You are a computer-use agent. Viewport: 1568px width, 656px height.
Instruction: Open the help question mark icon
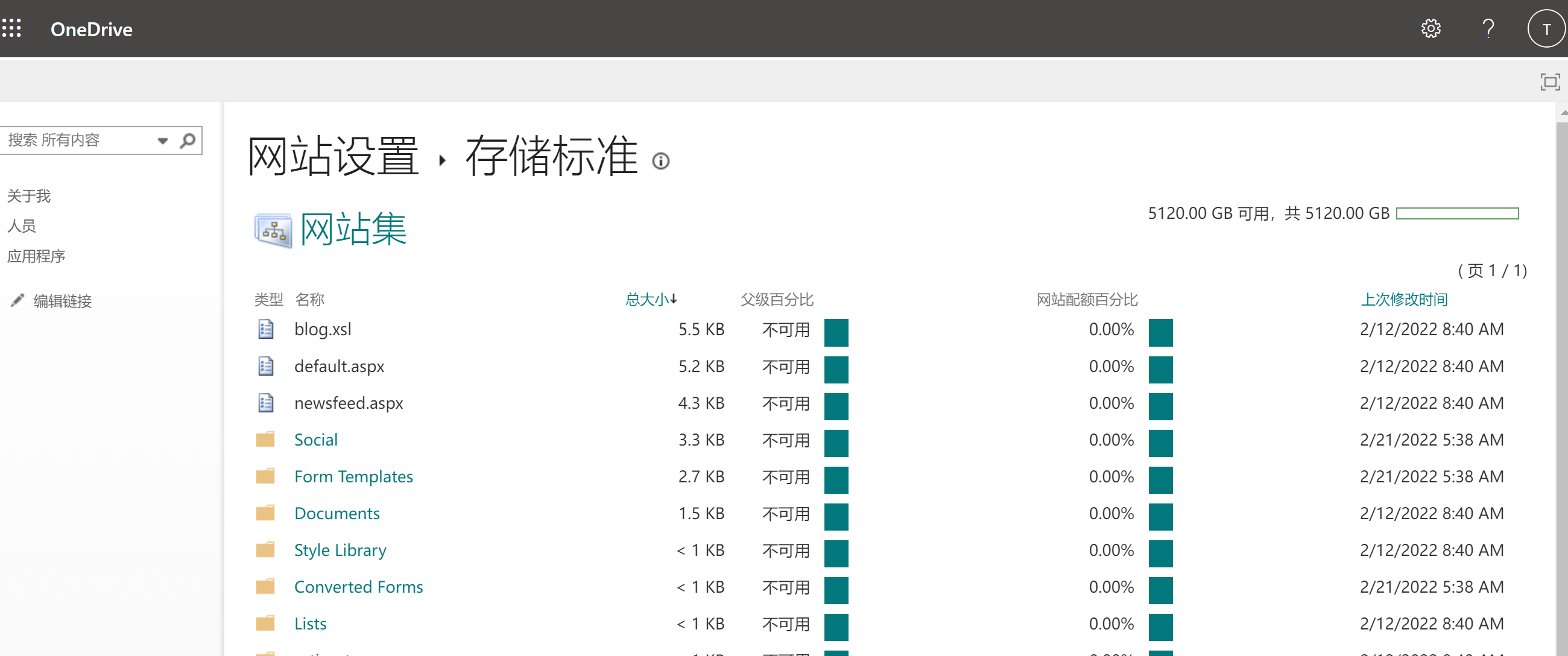[1489, 28]
